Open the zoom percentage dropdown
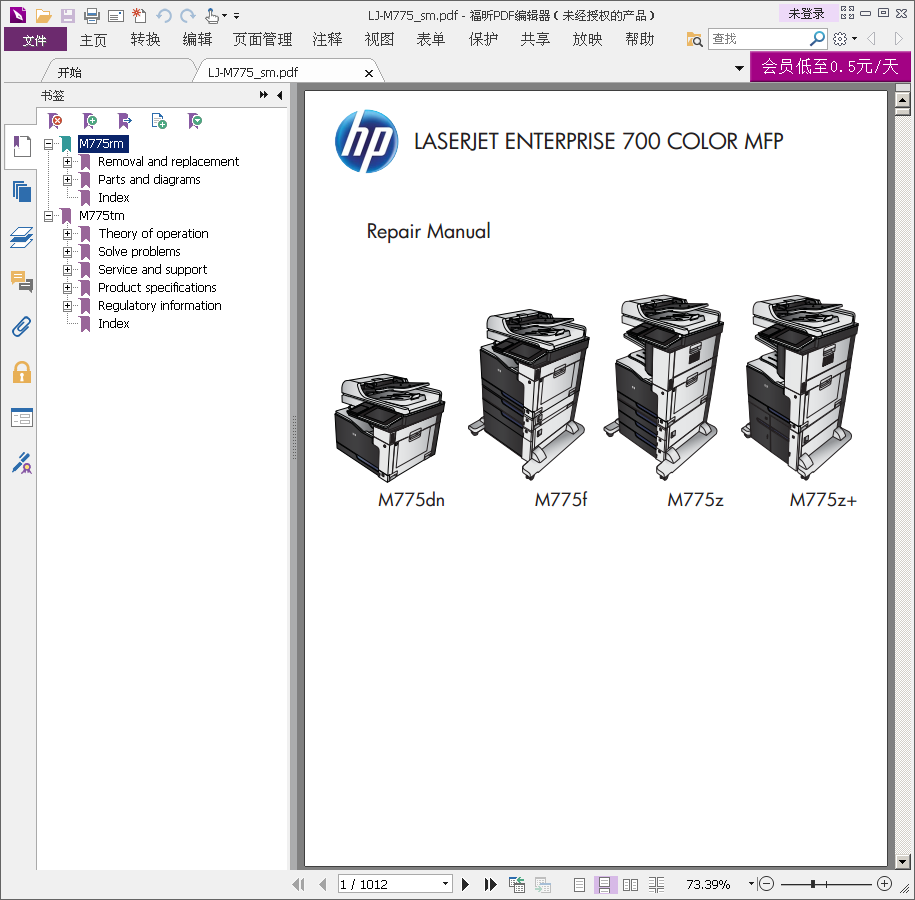915x900 pixels. 751,884
